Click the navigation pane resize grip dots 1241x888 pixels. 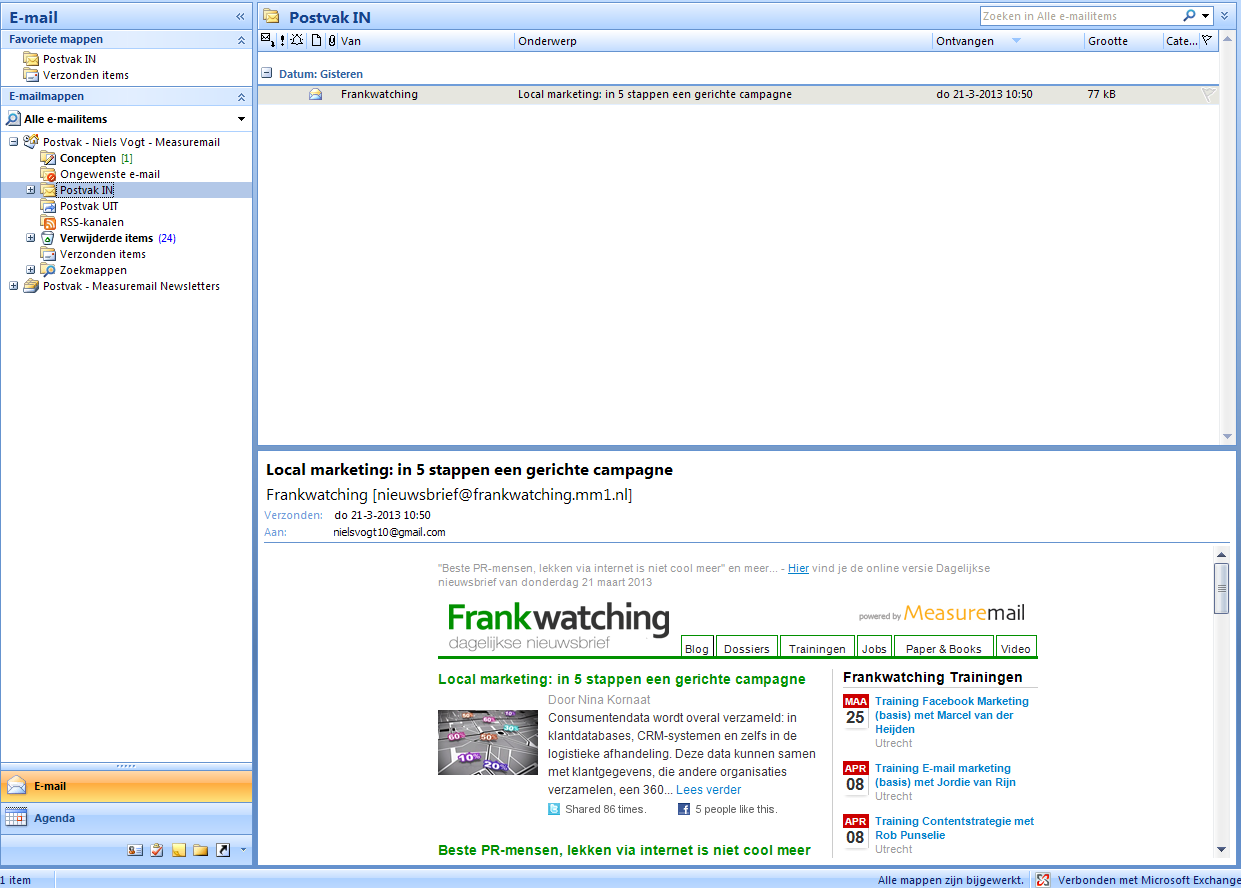(126, 766)
